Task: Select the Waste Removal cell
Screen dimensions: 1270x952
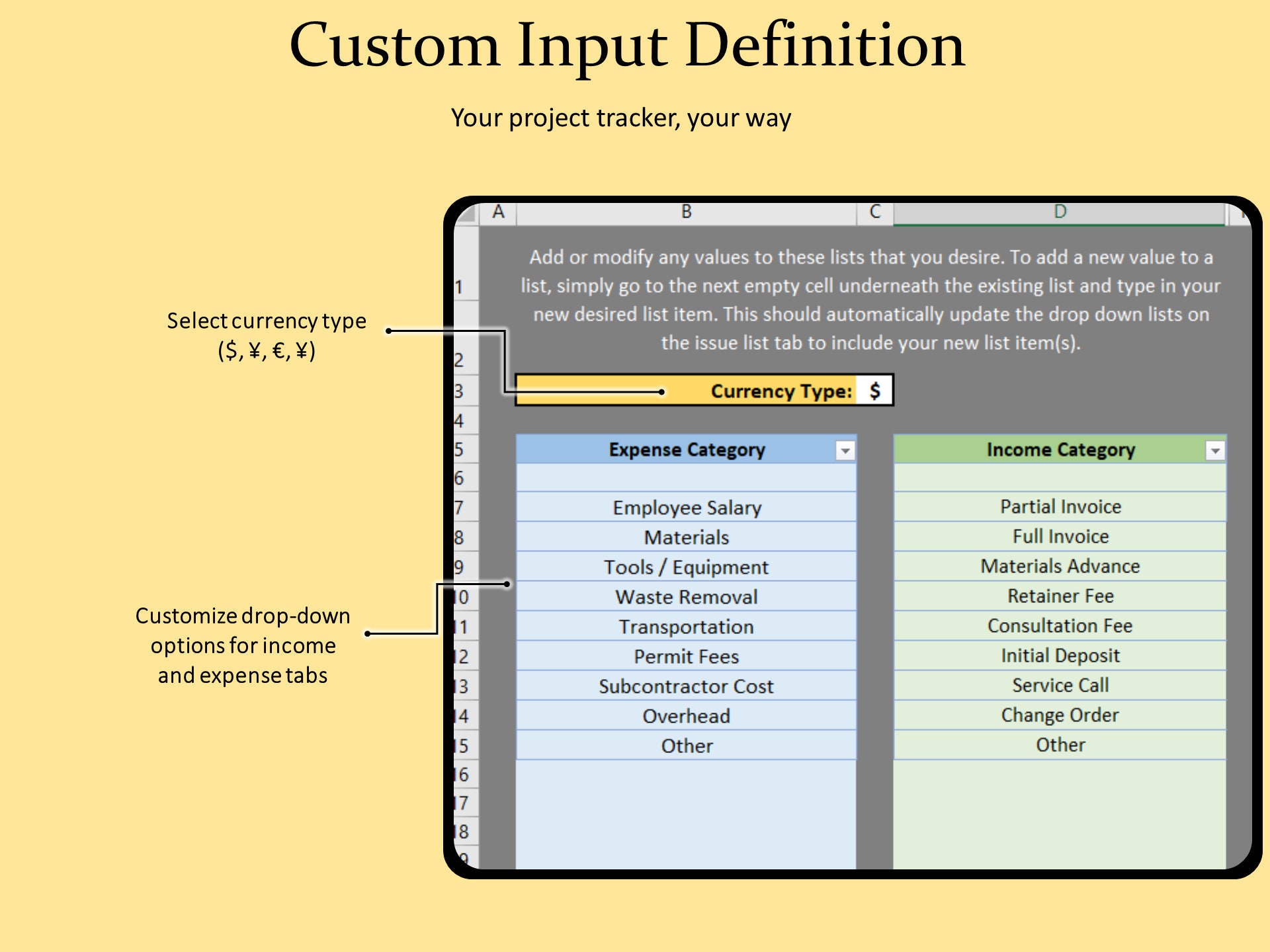Action: (x=686, y=596)
